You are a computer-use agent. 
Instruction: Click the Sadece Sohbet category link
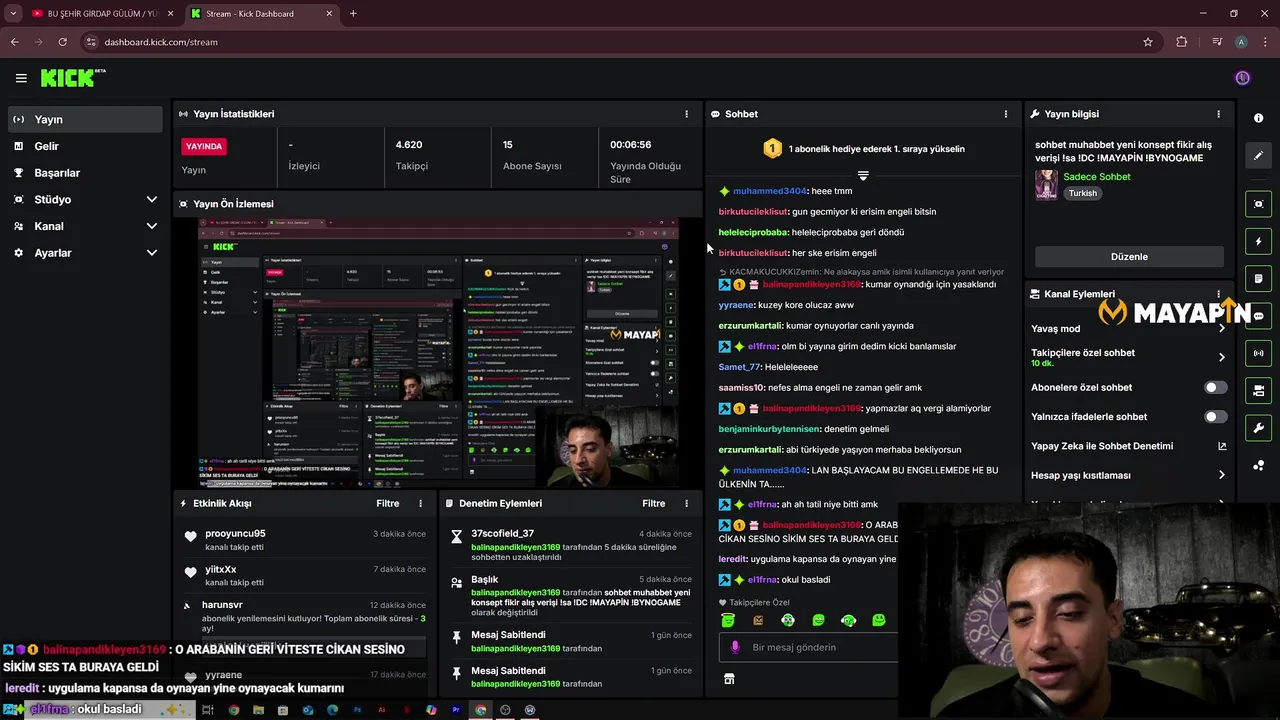coord(1097,177)
